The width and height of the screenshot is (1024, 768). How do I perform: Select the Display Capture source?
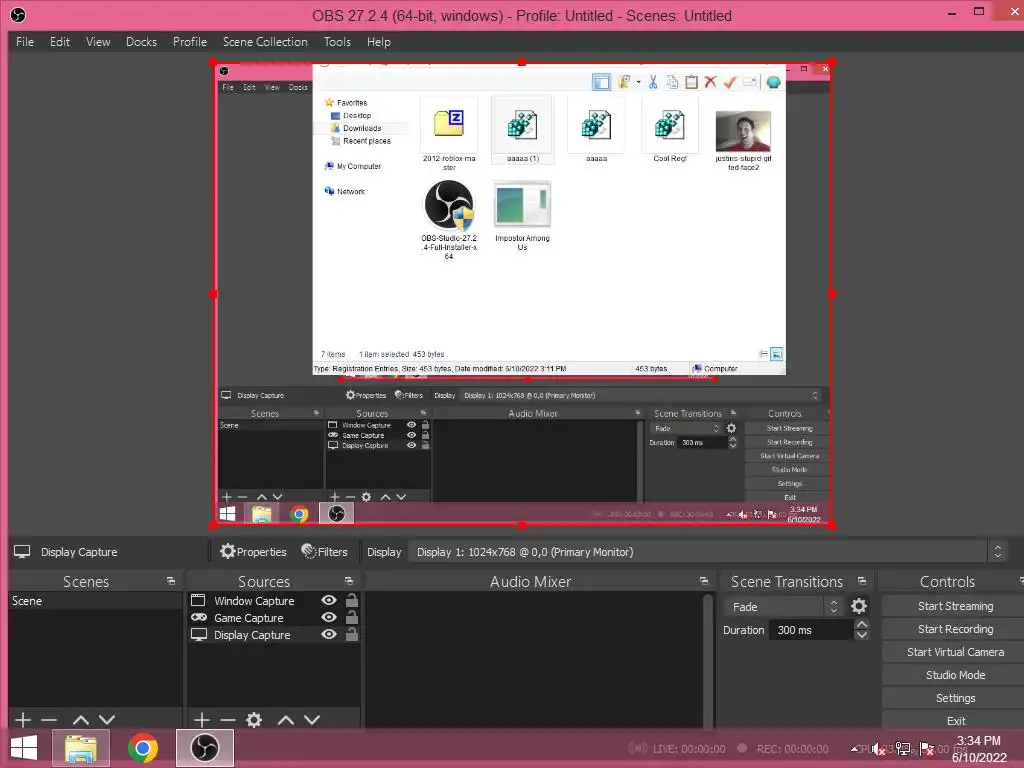[251, 635]
